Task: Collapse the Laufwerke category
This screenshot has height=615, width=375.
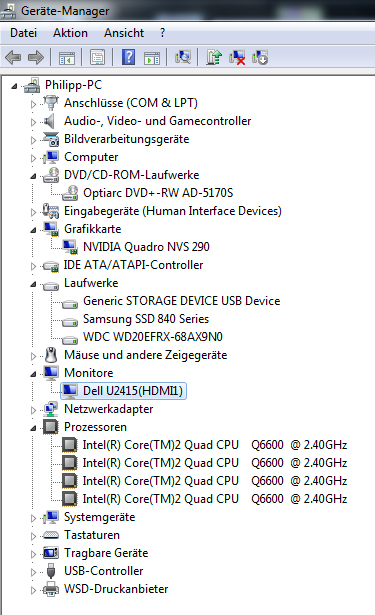Action: pyautogui.click(x=33, y=284)
